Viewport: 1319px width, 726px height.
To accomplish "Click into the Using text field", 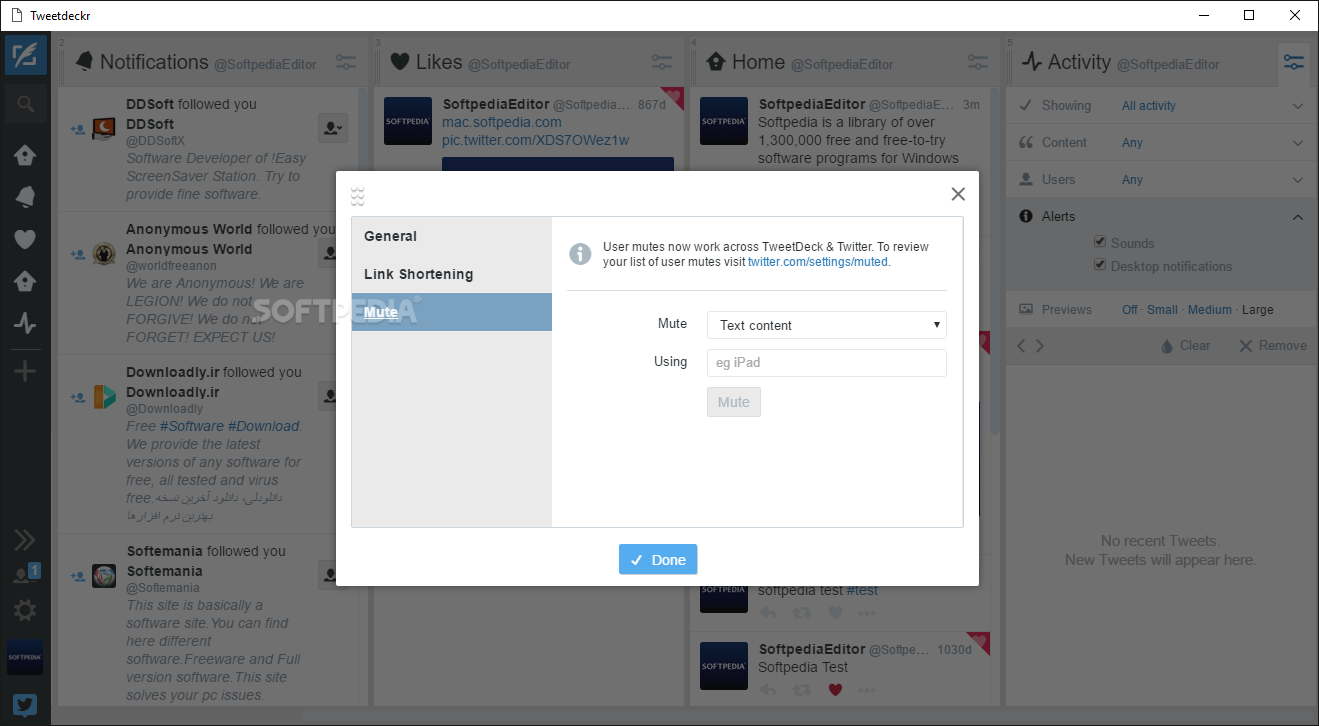I will [x=826, y=362].
